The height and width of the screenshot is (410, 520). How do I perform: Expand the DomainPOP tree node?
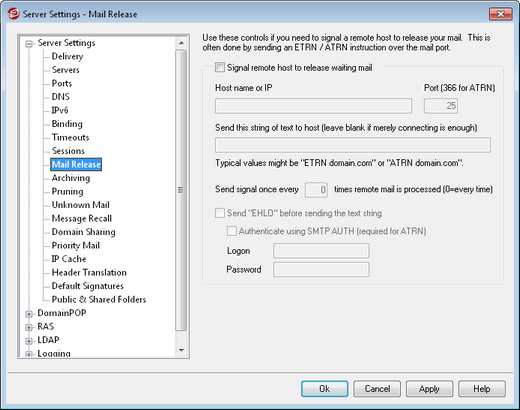29,314
